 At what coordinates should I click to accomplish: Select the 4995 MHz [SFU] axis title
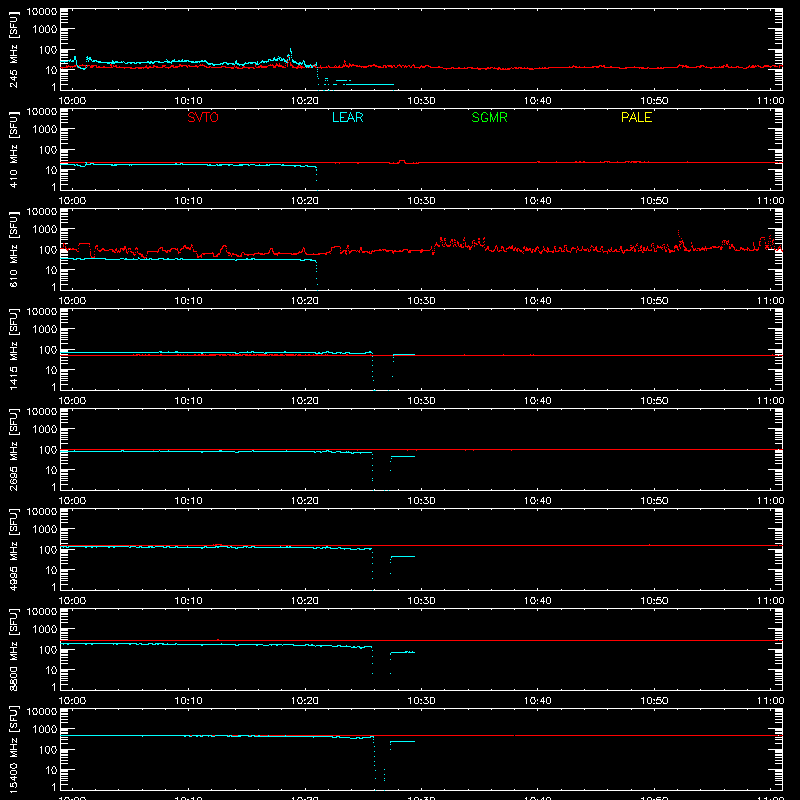[x=14, y=549]
